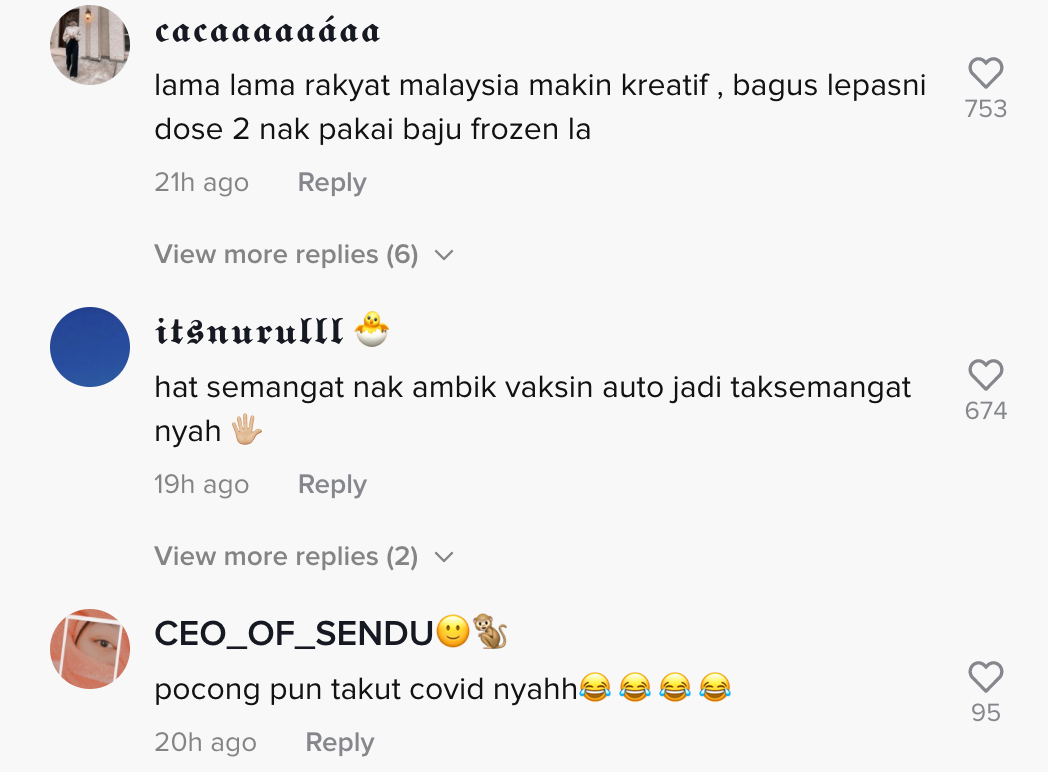Viewport: 1048px width, 772px height.
Task: Reply to the pocong covid comment
Action: (x=340, y=743)
